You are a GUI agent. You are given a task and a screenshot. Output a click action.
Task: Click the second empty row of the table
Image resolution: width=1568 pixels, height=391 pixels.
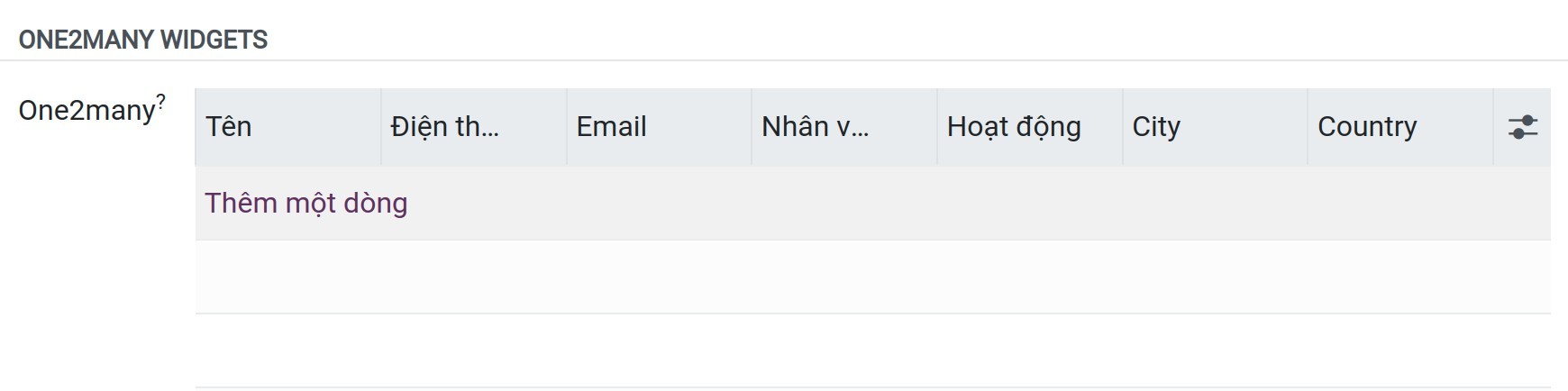[872, 351]
